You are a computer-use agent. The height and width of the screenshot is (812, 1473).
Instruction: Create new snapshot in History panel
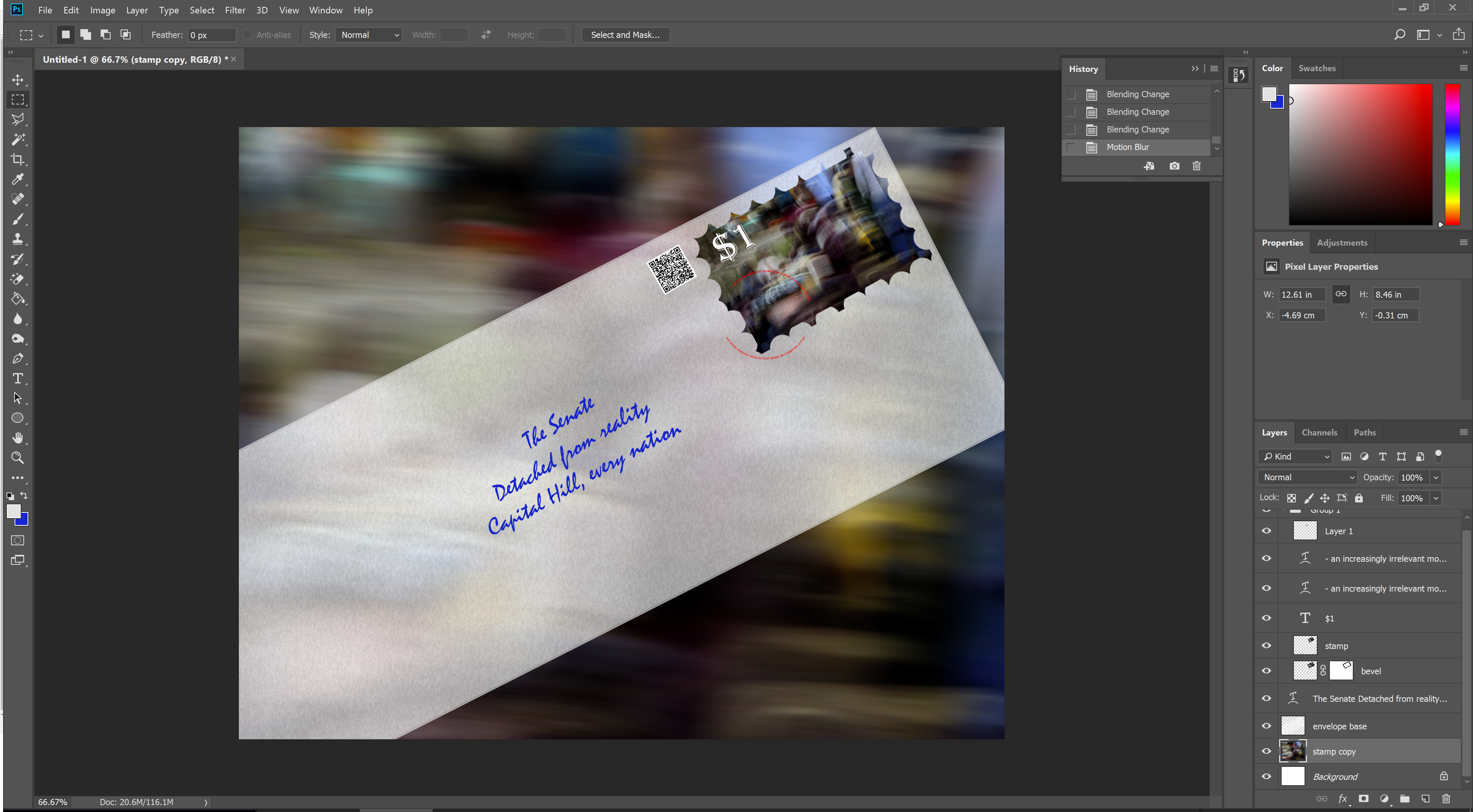[x=1174, y=166]
